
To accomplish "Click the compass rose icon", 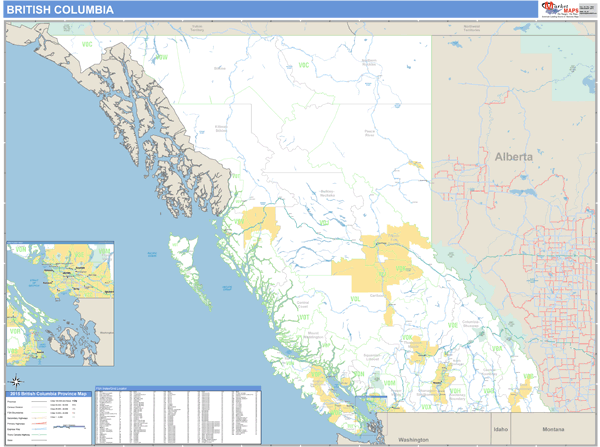I will pyautogui.click(x=17, y=381).
